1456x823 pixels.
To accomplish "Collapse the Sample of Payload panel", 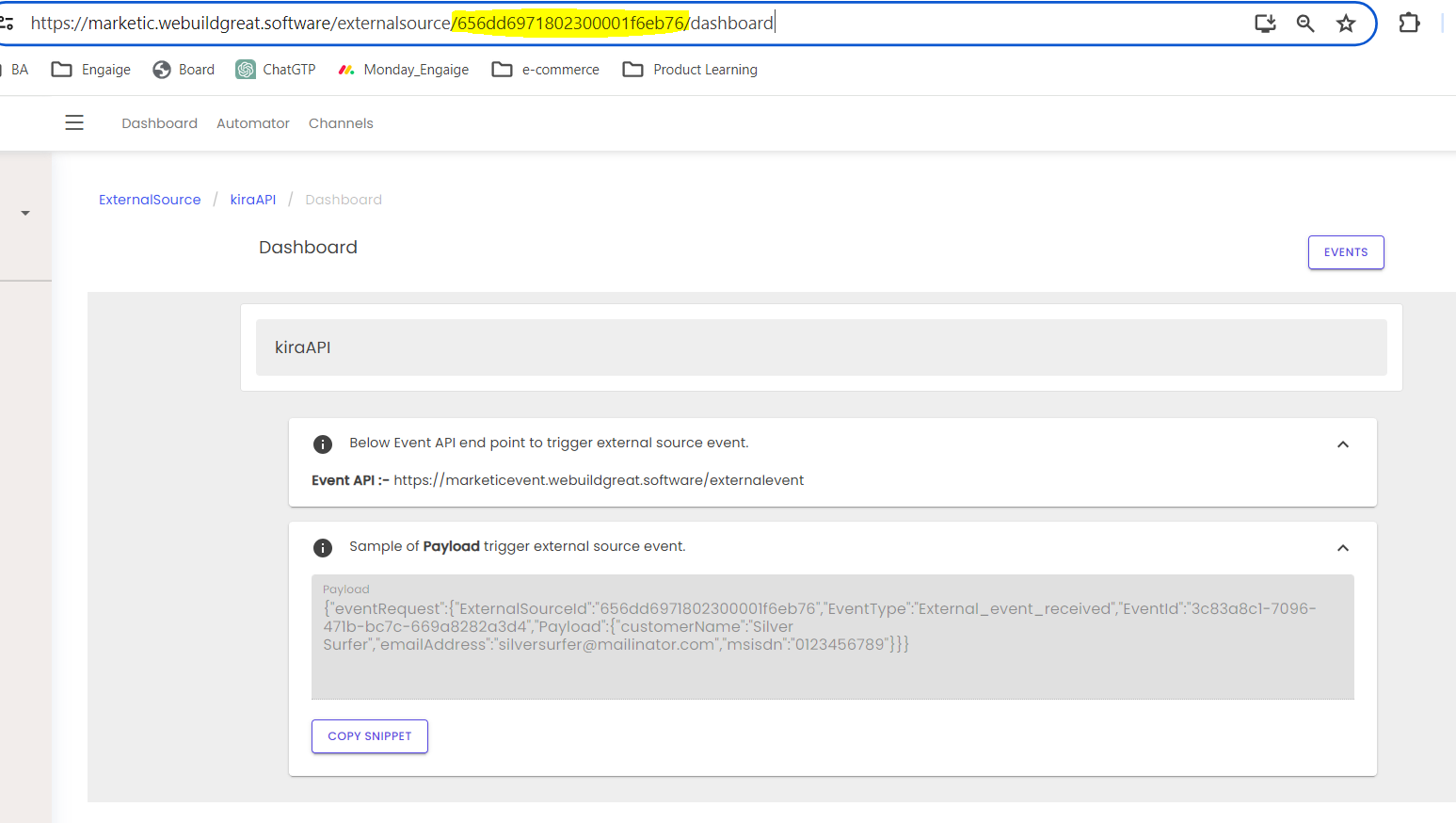I will 1343,548.
